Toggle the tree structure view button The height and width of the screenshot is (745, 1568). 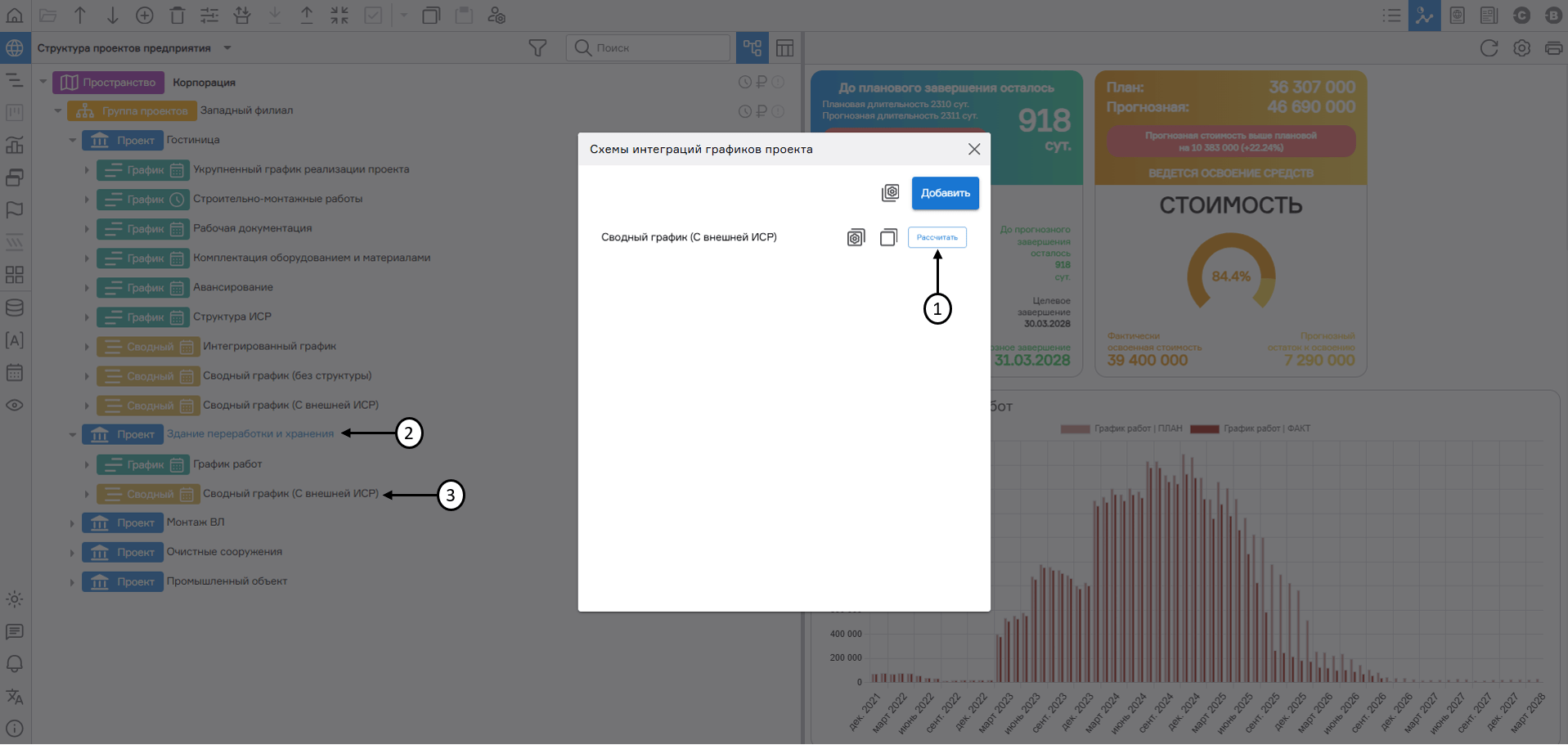(x=753, y=48)
